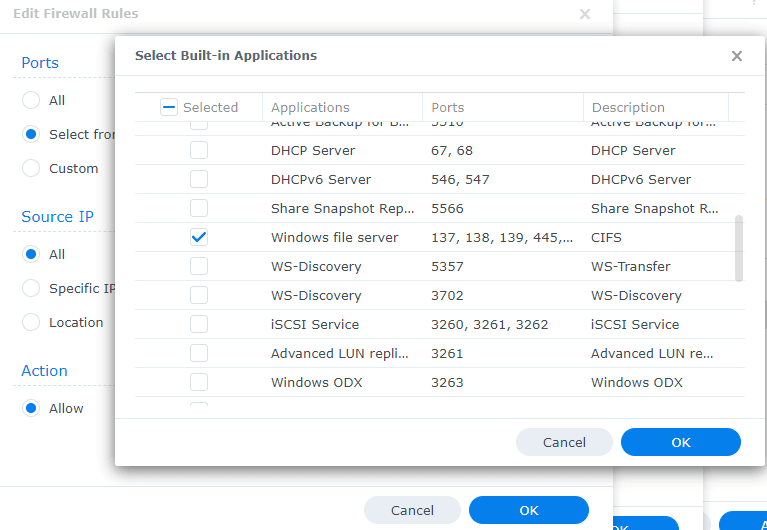Select the All ports radio button

pos(31,100)
